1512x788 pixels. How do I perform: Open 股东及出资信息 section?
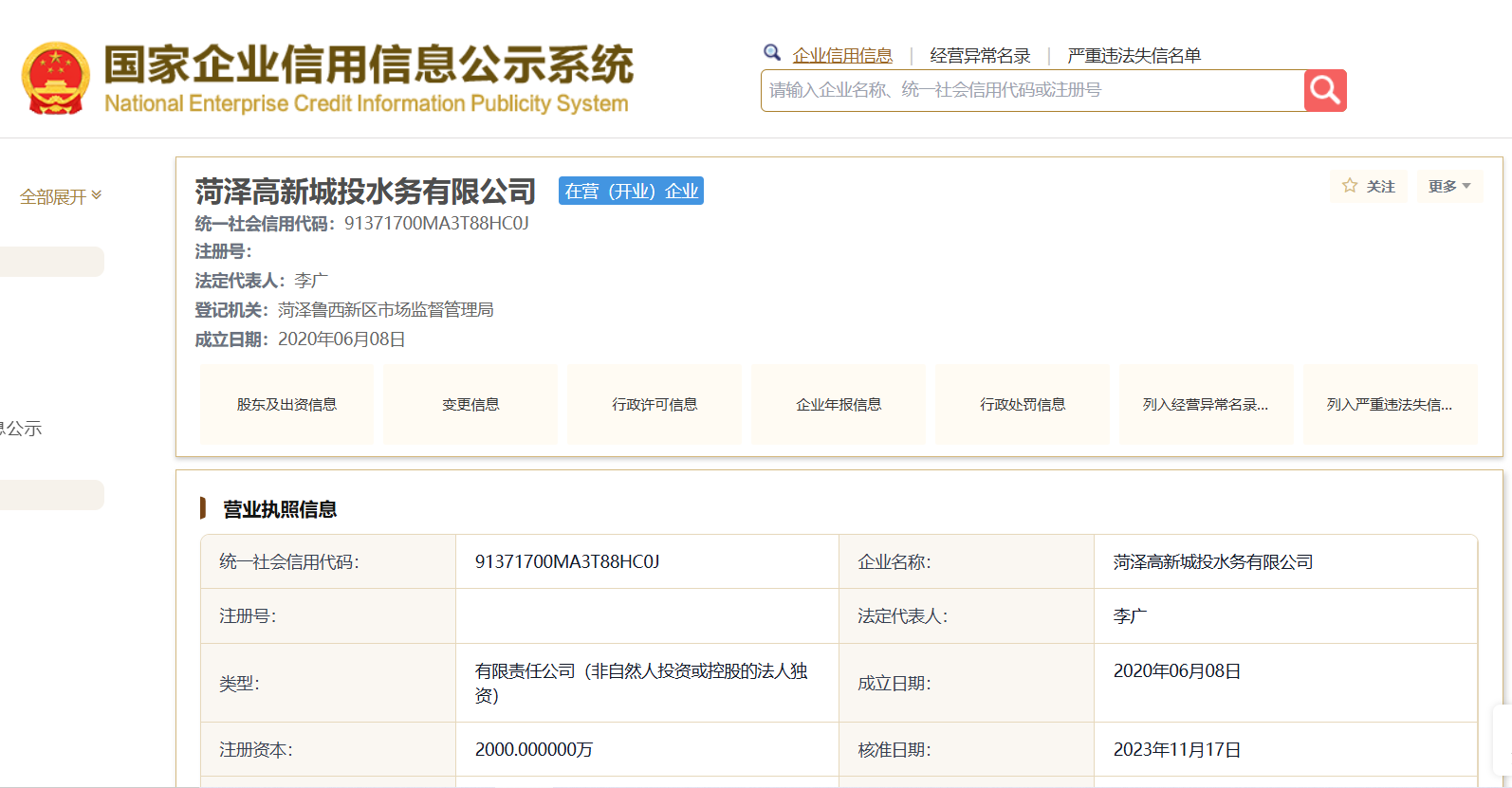[286, 405]
